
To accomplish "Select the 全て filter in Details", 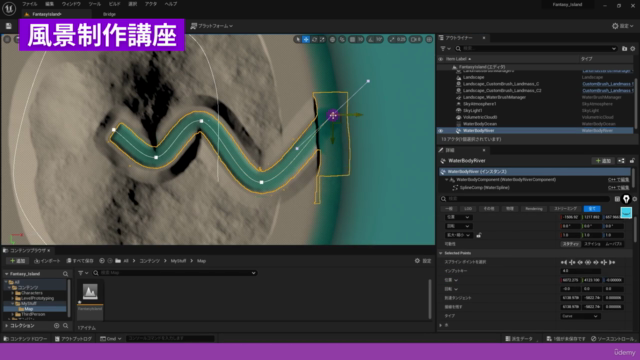I will pos(592,209).
